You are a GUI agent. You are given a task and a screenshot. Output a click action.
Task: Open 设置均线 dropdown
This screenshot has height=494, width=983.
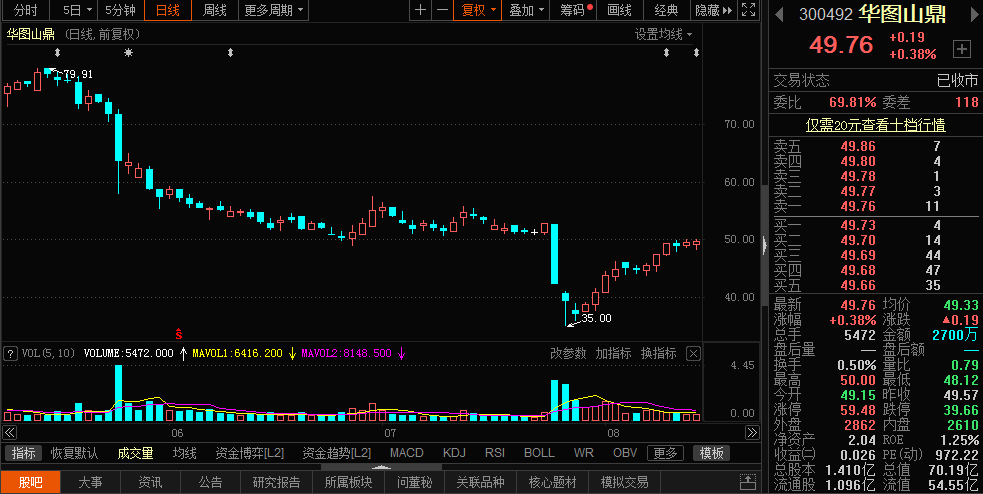(663, 34)
